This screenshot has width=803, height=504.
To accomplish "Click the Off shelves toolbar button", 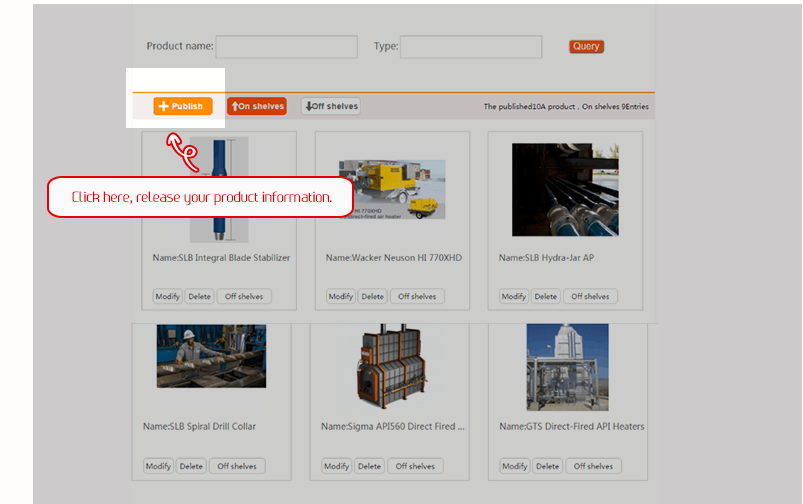I will click(331, 106).
